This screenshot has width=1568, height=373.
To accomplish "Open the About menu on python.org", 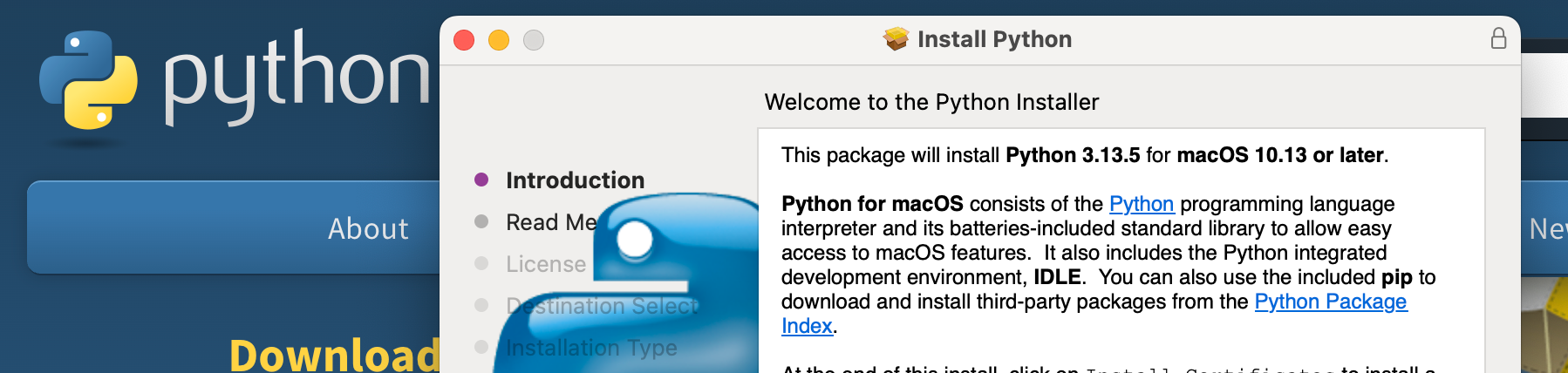I will [368, 228].
